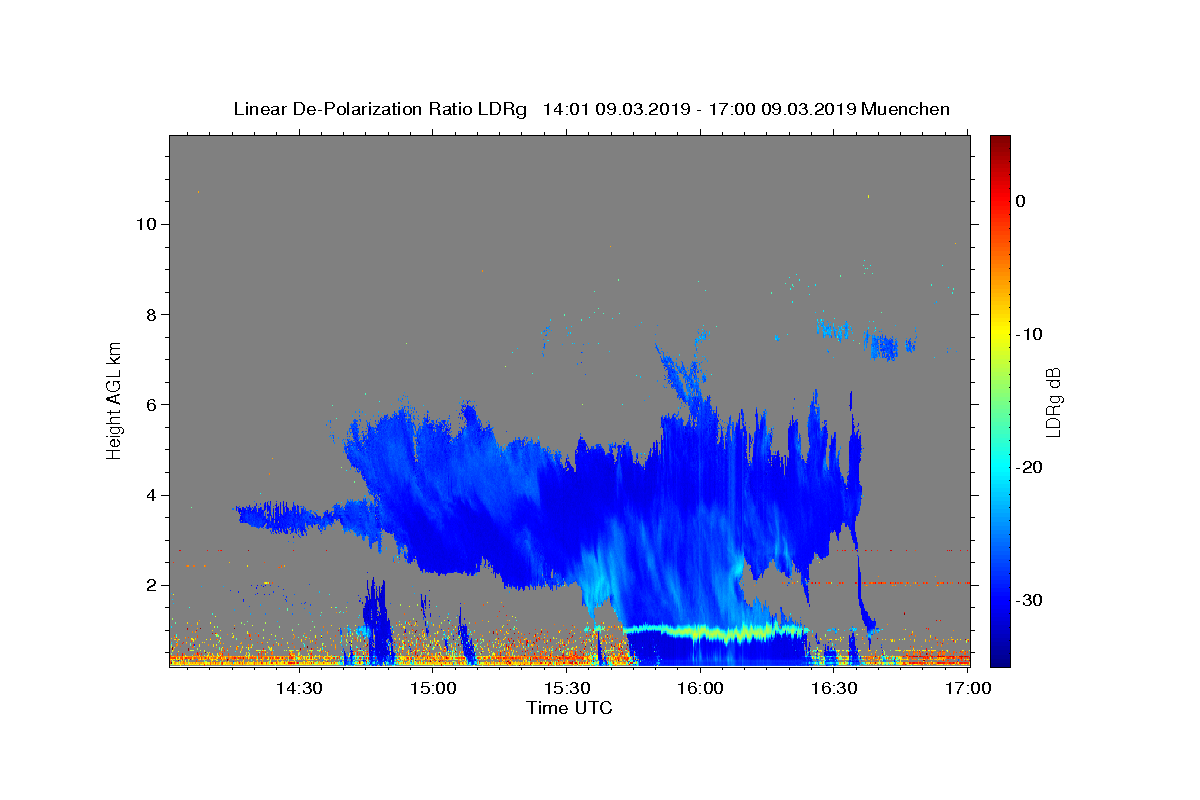Viewport: 1200px width, 800px height.
Task: Click the date range text '14:01 09.03.2019 - 17:00 09.03.2019'
Action: 699,109
